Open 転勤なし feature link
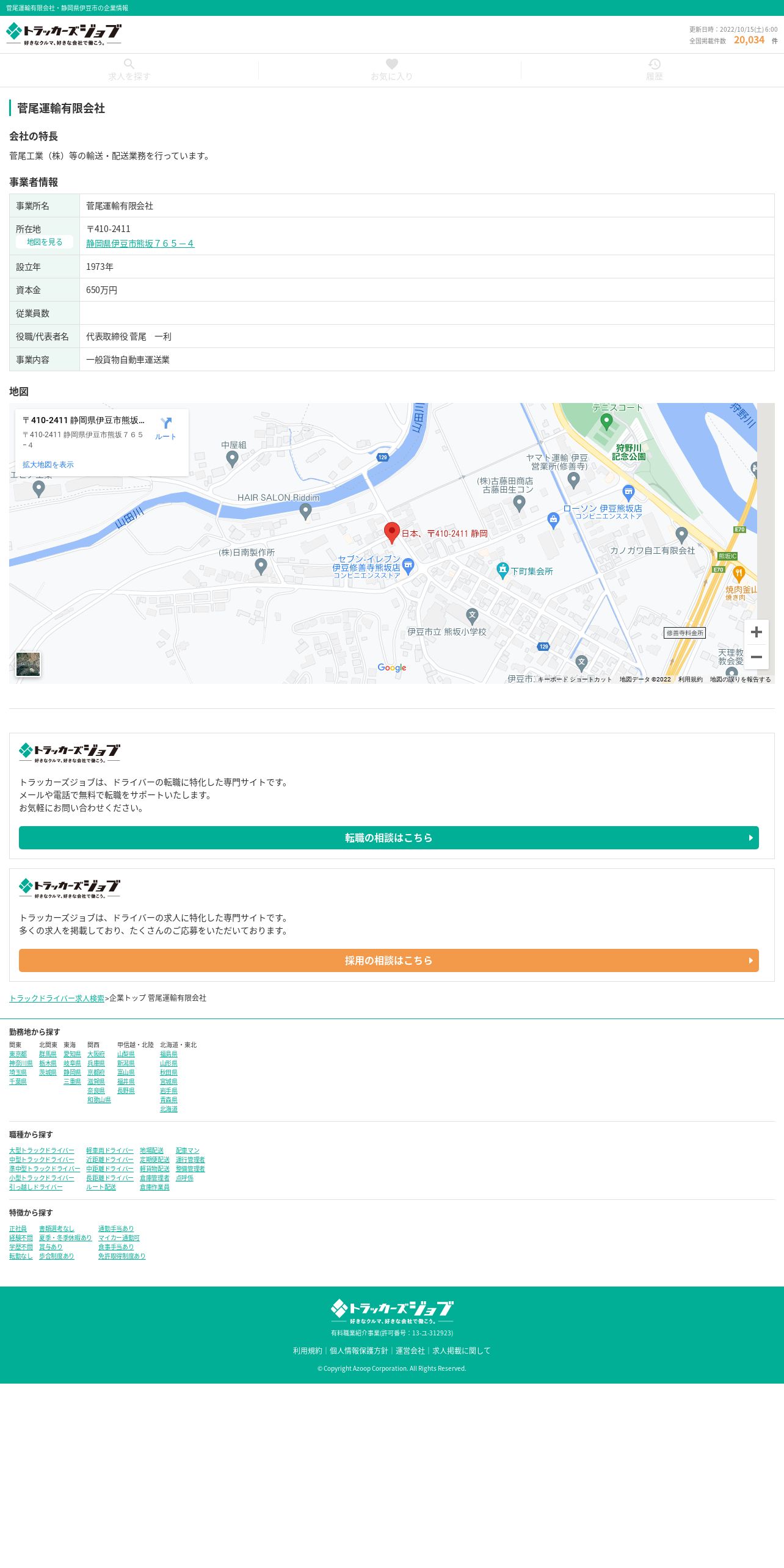Viewport: 784px width, 1568px height. pyautogui.click(x=21, y=1257)
